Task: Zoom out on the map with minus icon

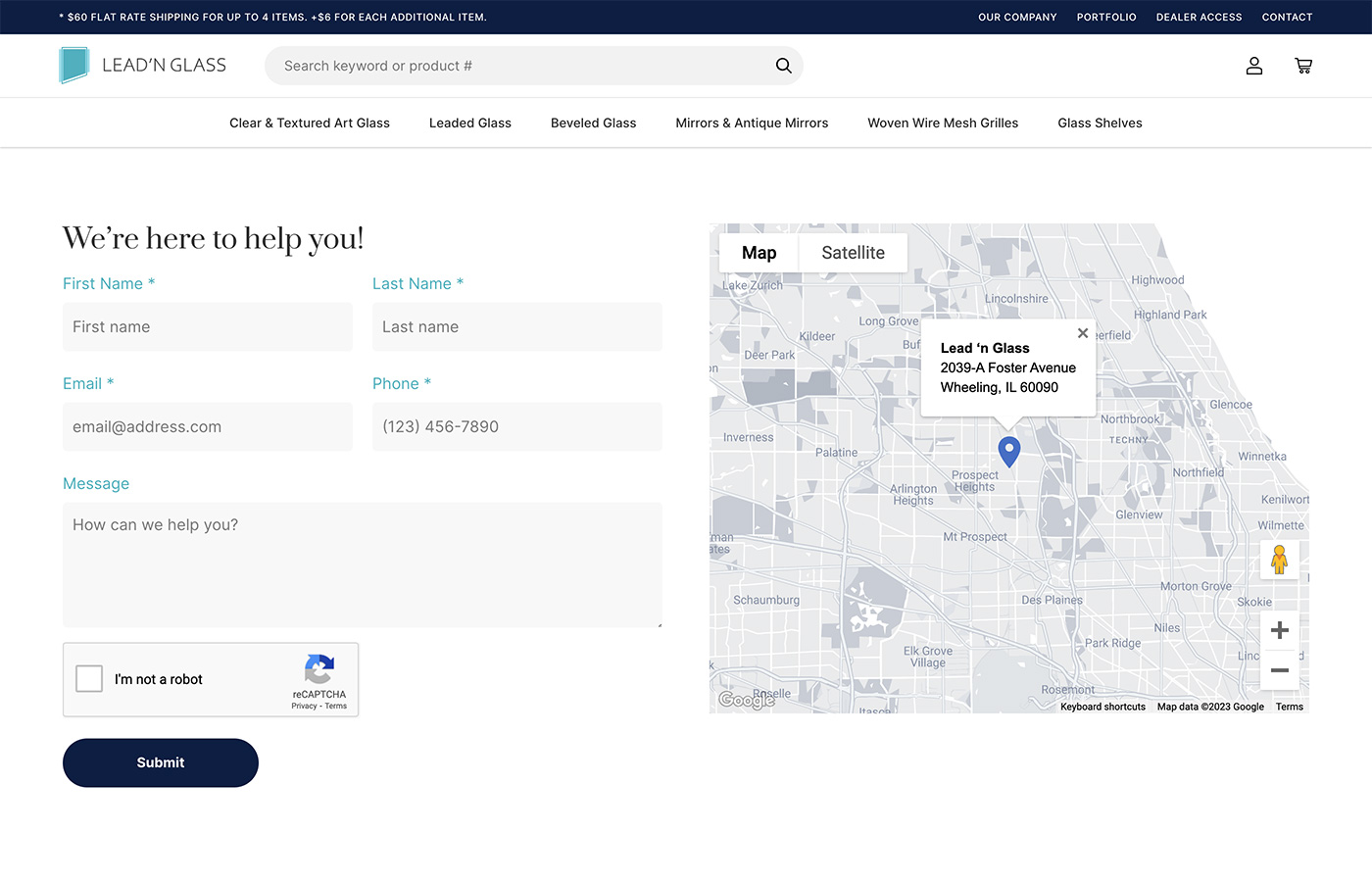Action: tap(1280, 670)
